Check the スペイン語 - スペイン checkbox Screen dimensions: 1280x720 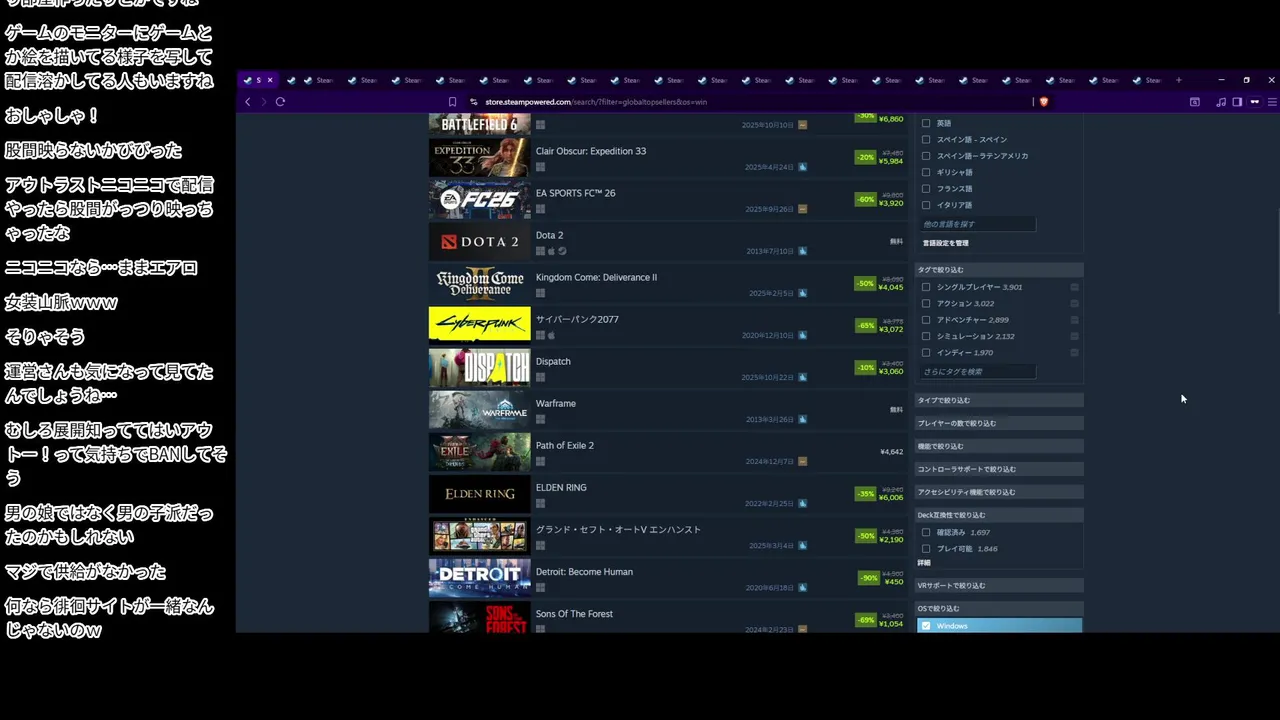926,139
